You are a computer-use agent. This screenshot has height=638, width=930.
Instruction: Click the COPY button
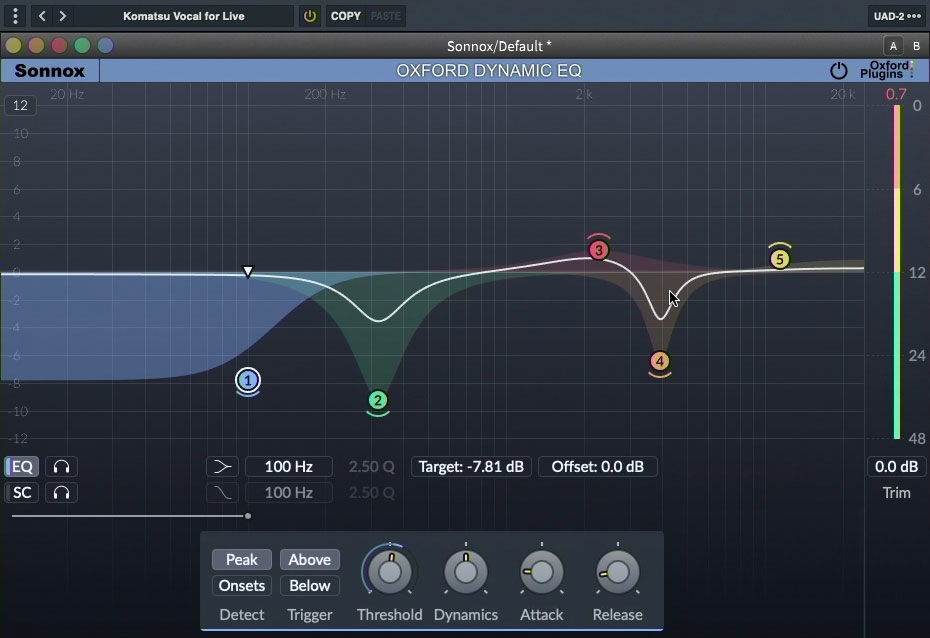346,16
